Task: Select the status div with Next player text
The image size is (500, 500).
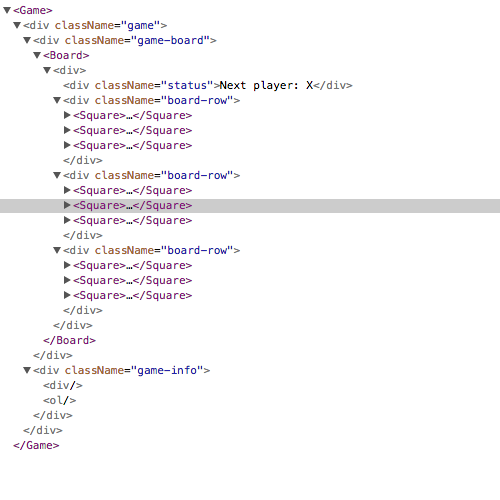Action: (x=208, y=85)
